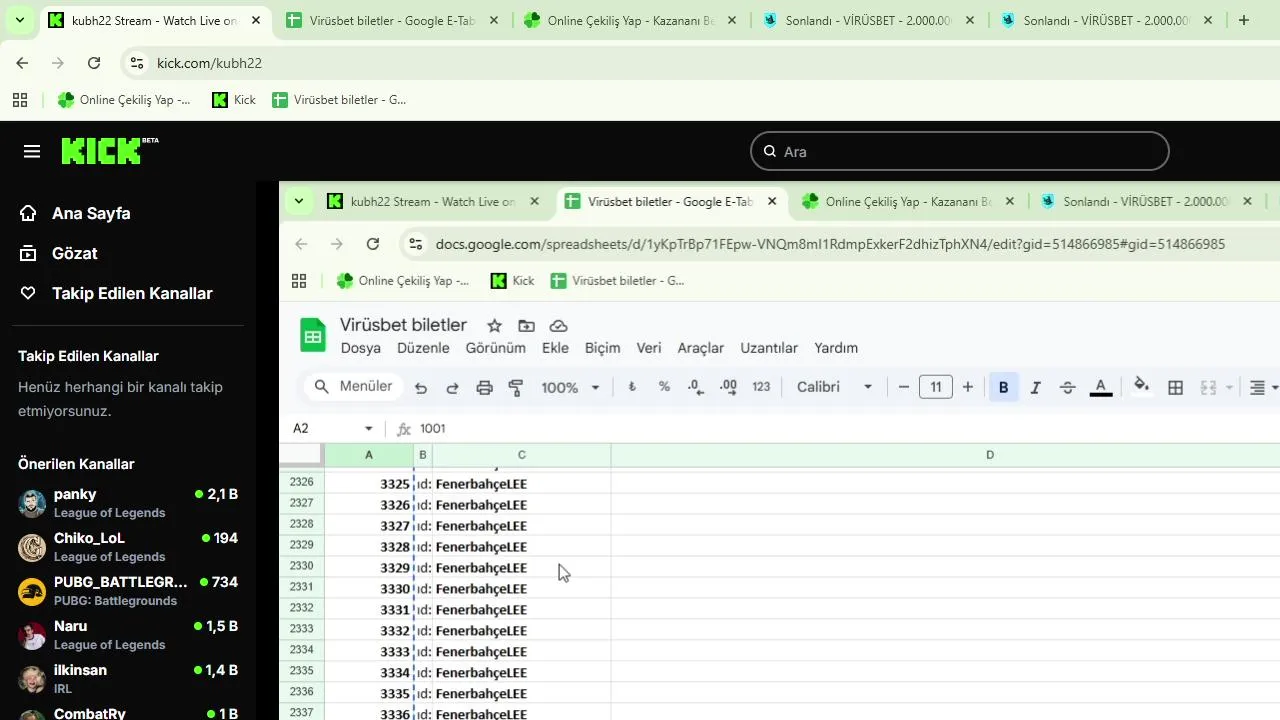Print the spreadsheet using the printer icon
The image size is (1280, 720).
click(484, 387)
